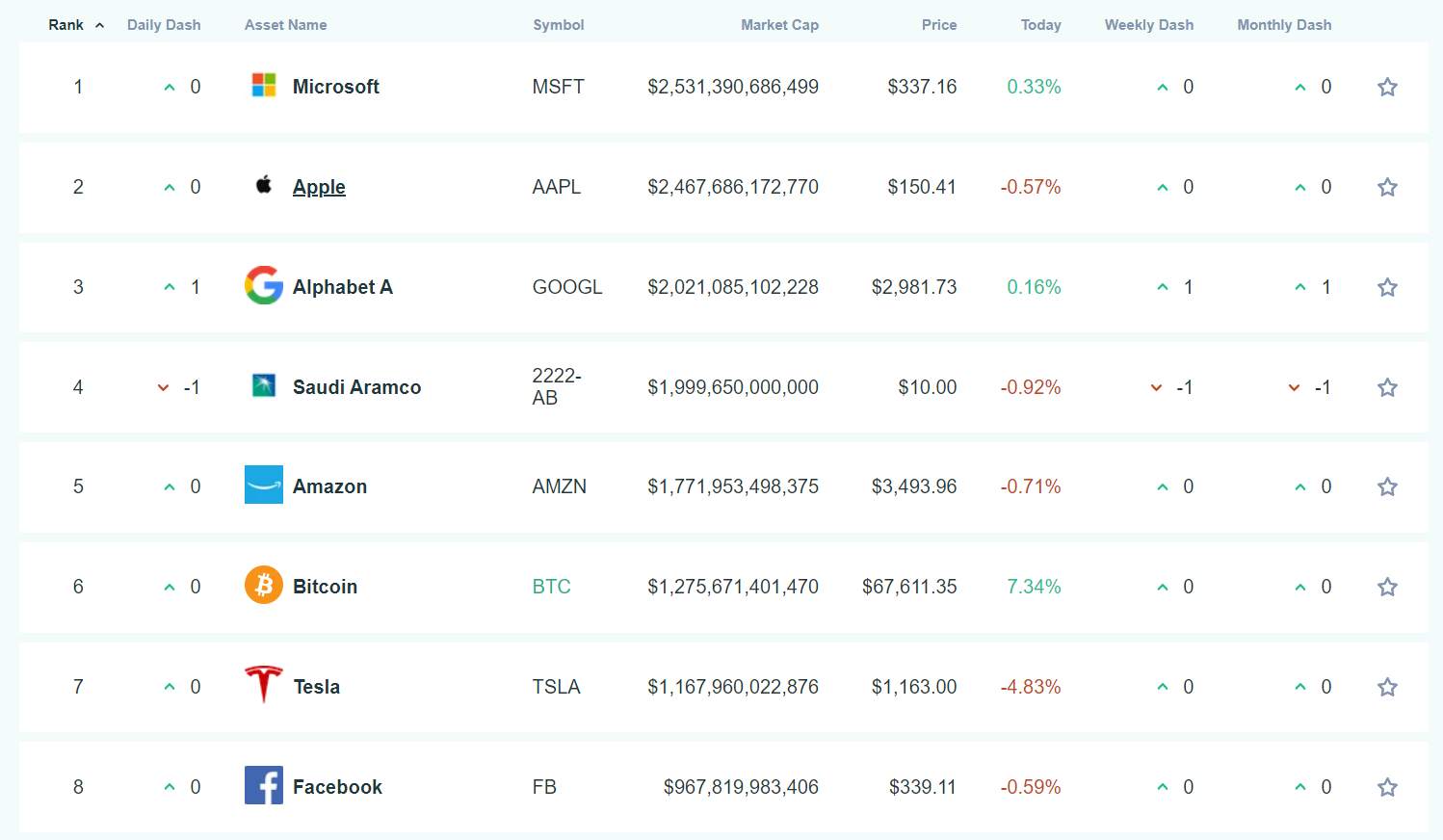Click Bitcoin price $67,611.35
The height and width of the screenshot is (840, 1443).
point(909,587)
